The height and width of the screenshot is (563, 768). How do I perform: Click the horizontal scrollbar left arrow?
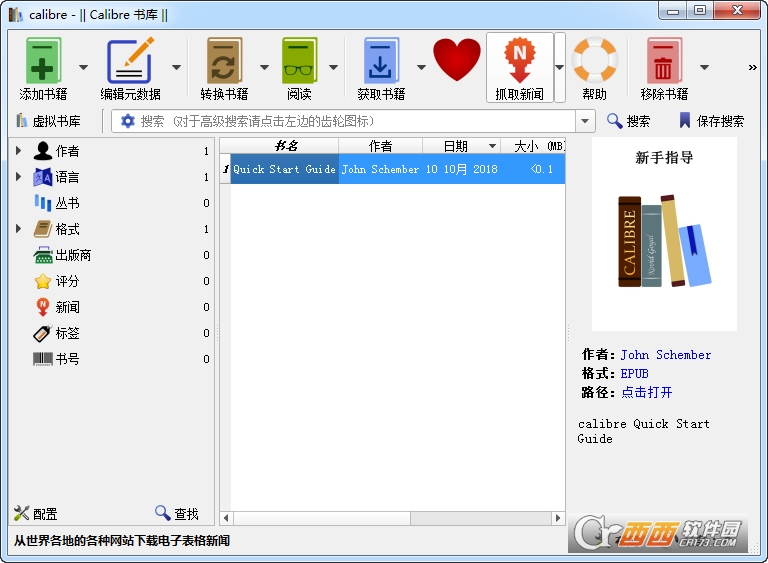(226, 518)
